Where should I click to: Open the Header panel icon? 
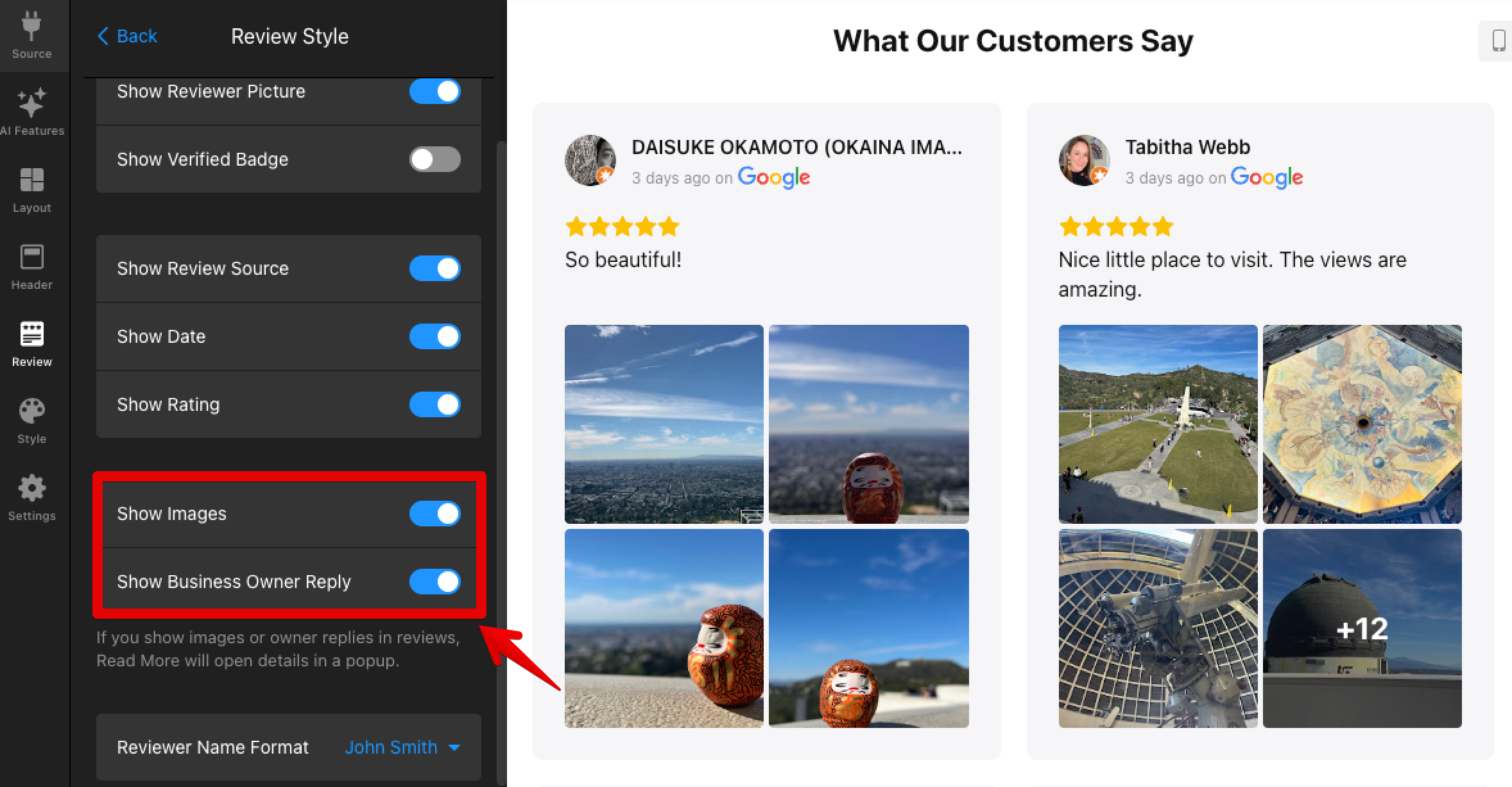point(31,257)
